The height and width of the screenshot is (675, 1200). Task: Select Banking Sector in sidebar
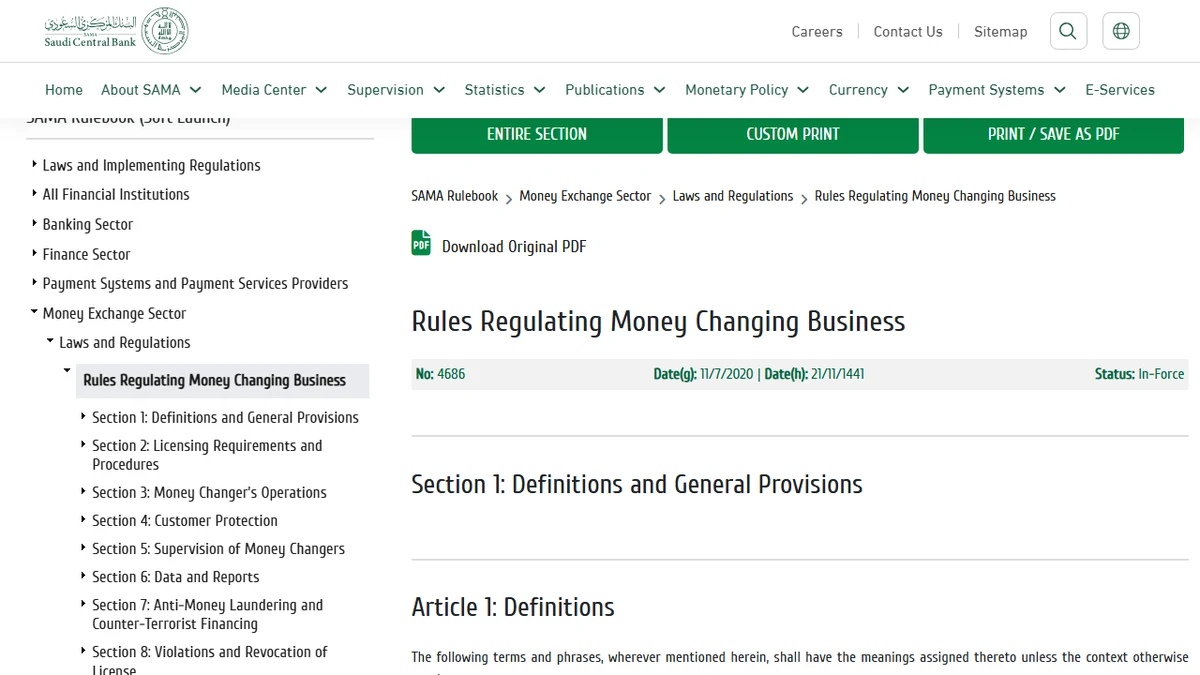pyautogui.click(x=87, y=225)
